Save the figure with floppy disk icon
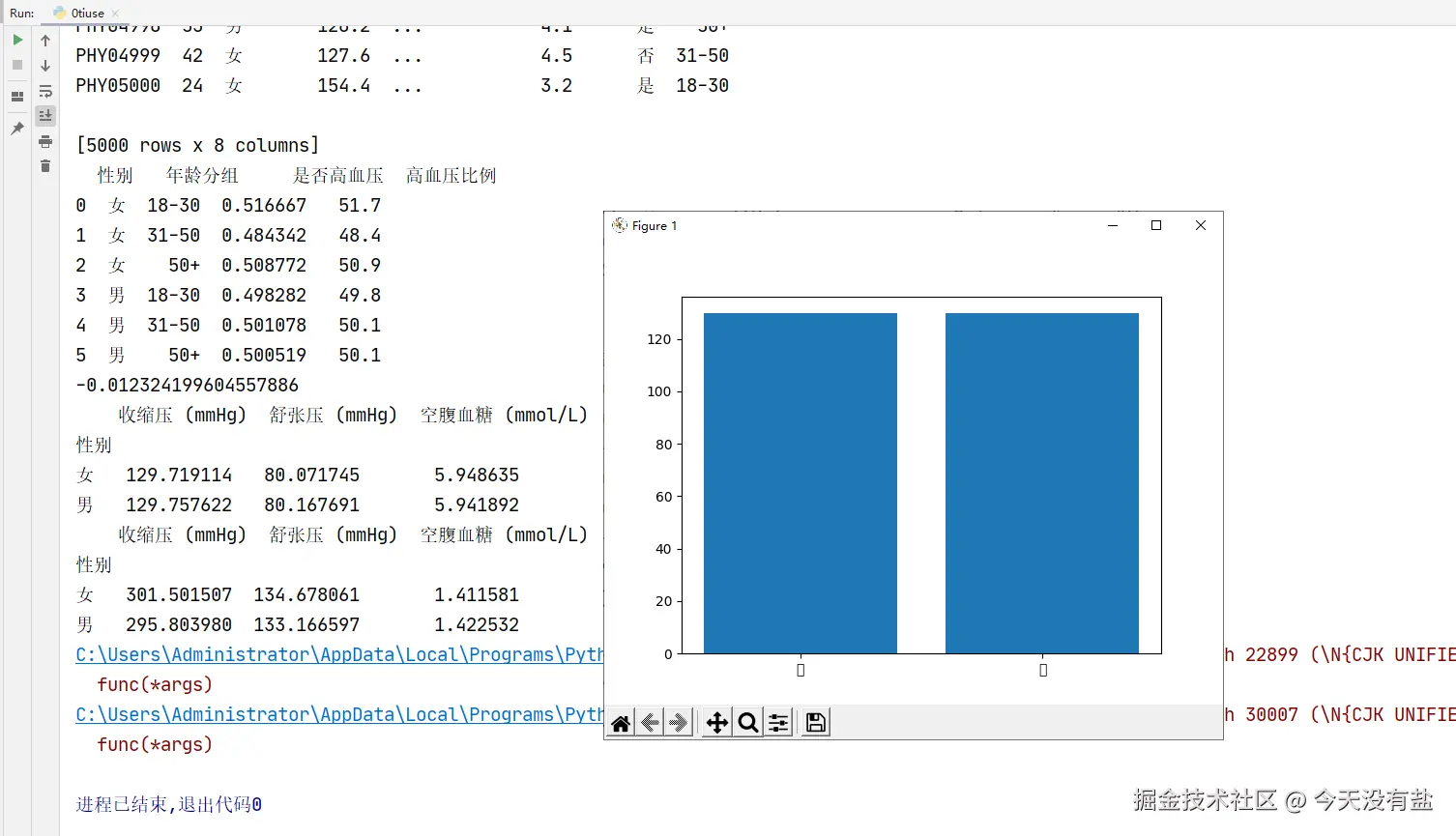This screenshot has height=836, width=1456. pyautogui.click(x=816, y=723)
